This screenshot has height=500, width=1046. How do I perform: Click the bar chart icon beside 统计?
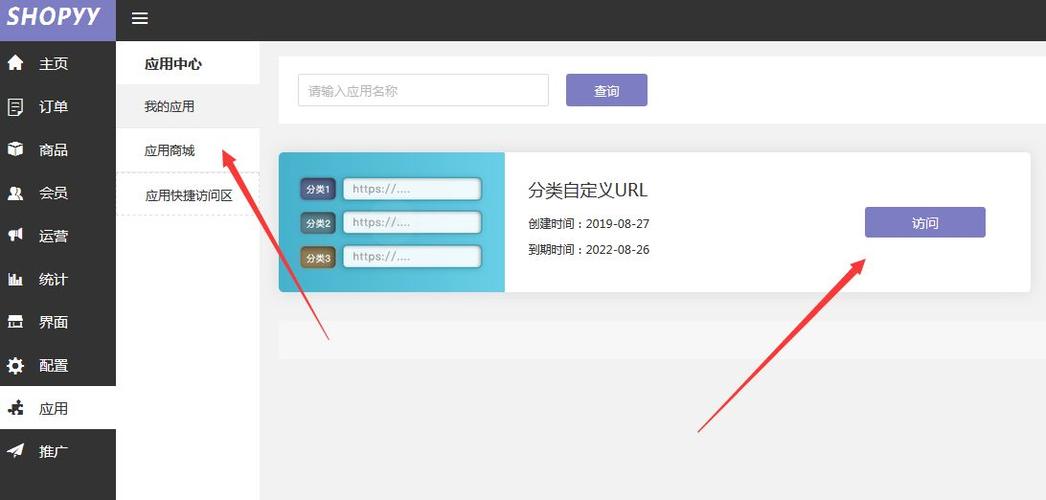click(x=15, y=279)
